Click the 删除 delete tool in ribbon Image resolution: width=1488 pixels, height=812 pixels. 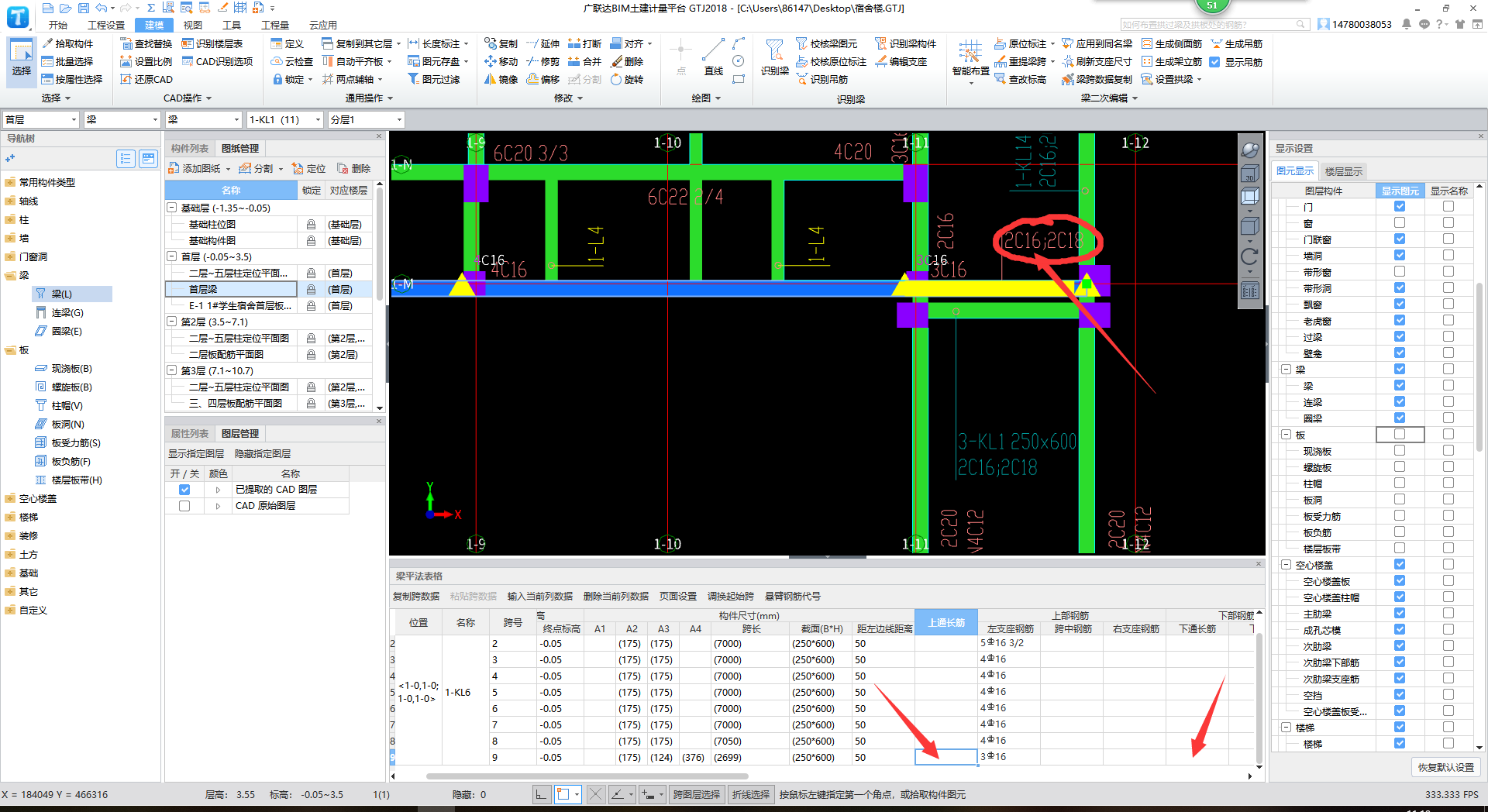(626, 61)
